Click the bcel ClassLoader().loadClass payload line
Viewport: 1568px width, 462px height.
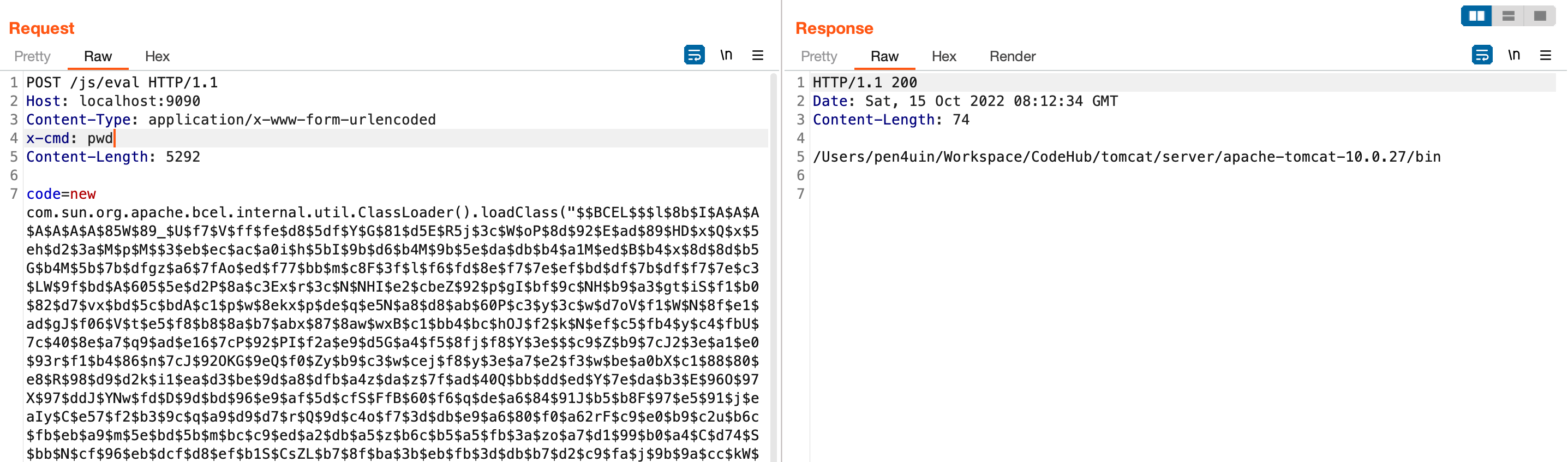coord(393,213)
